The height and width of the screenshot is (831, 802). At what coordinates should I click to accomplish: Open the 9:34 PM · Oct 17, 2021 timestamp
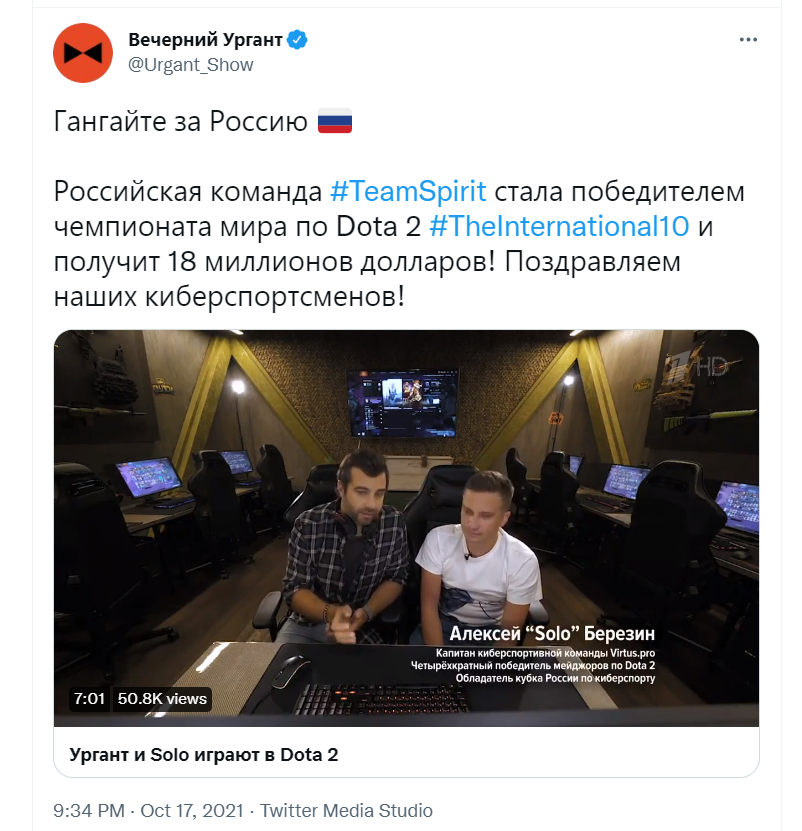[148, 810]
